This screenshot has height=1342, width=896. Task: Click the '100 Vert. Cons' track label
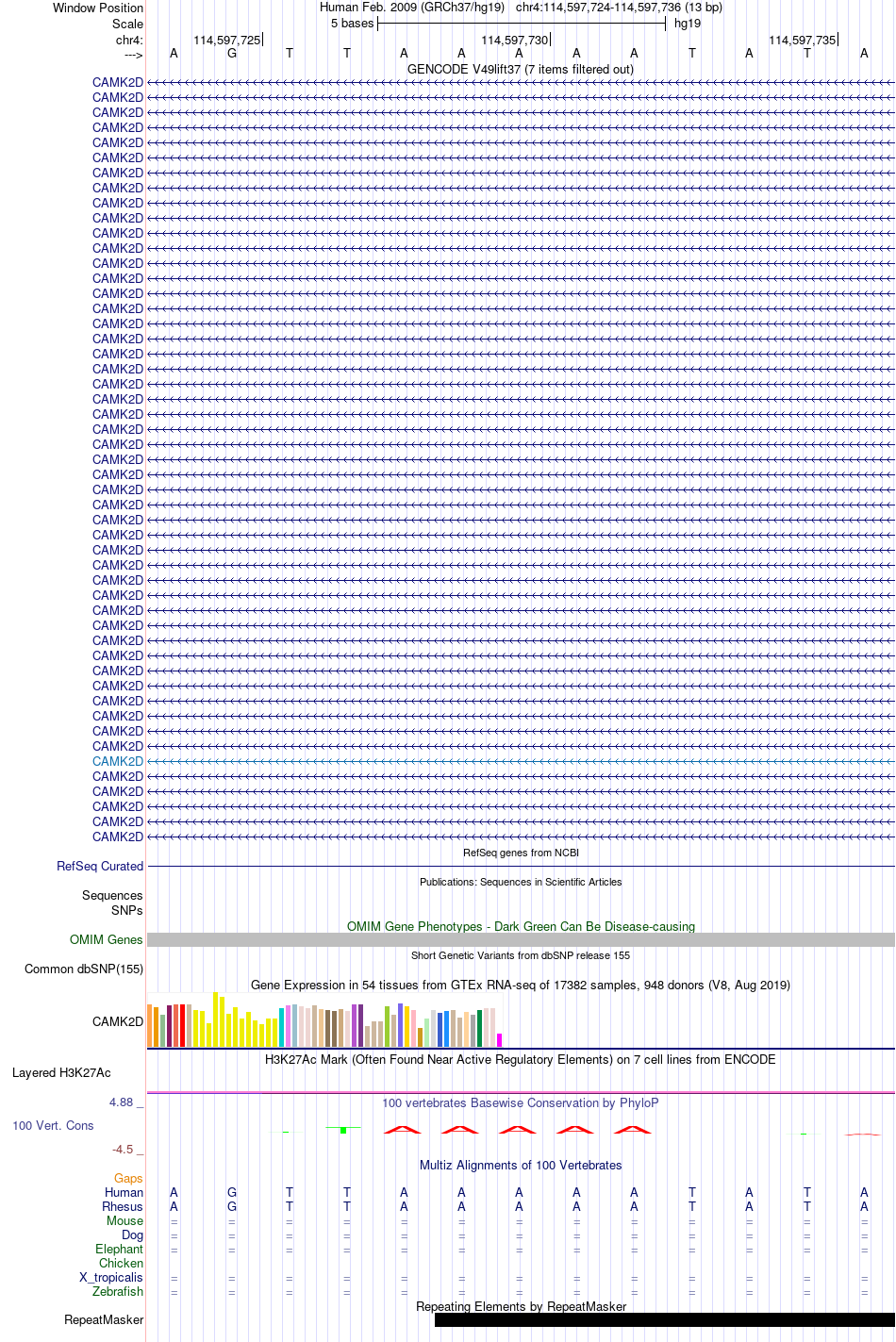[53, 1125]
